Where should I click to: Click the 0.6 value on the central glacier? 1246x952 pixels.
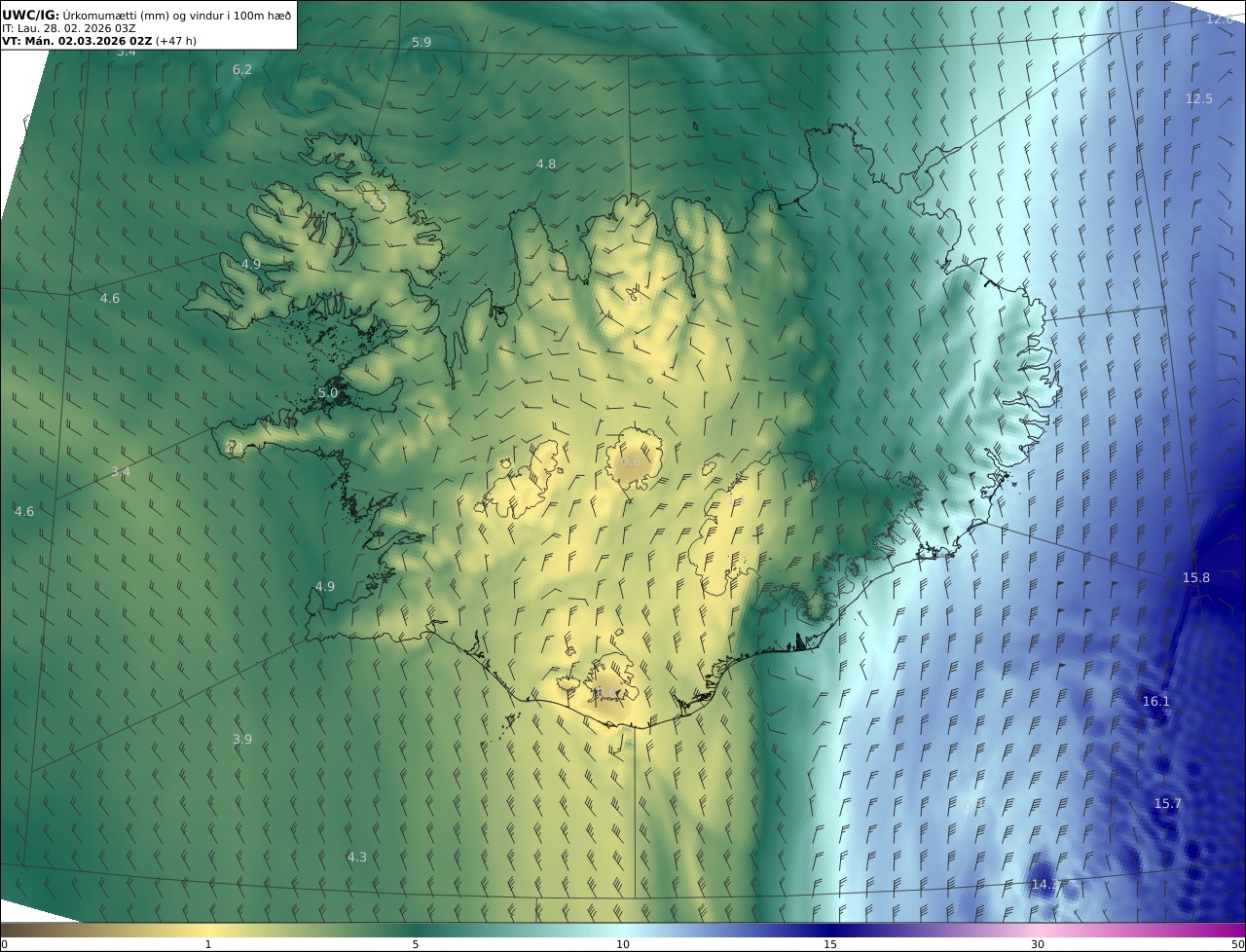[x=631, y=460]
